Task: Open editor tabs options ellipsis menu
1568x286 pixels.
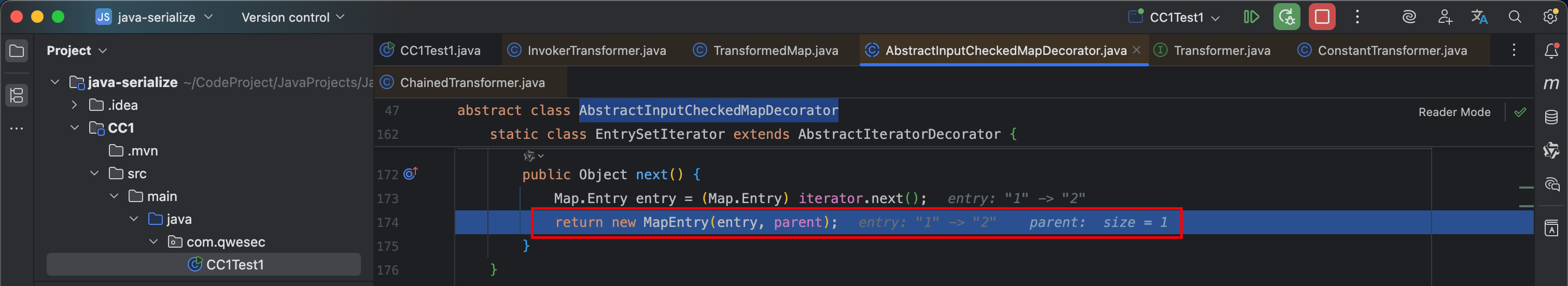Action: click(x=1513, y=50)
